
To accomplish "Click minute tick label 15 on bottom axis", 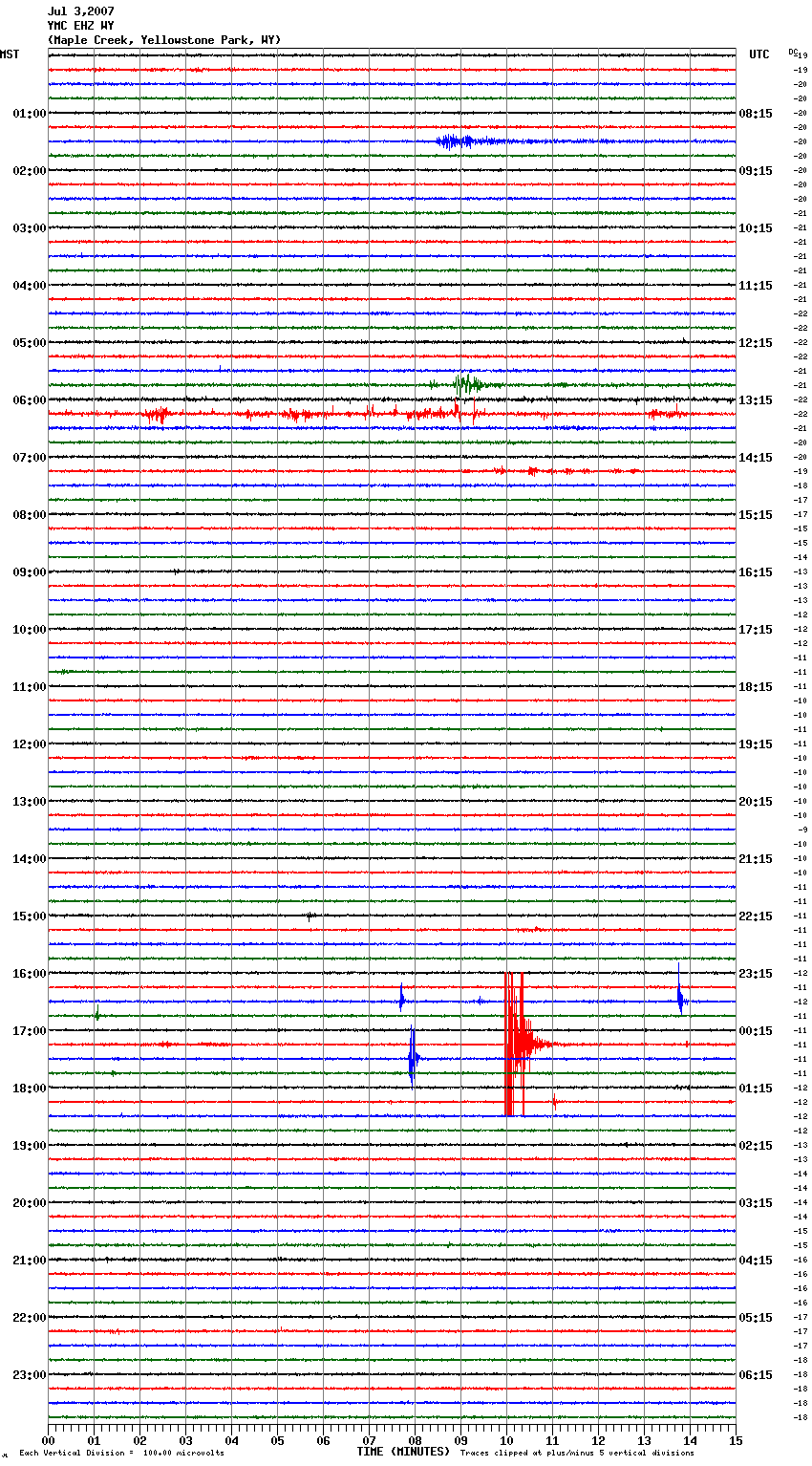I will point(736,1440).
